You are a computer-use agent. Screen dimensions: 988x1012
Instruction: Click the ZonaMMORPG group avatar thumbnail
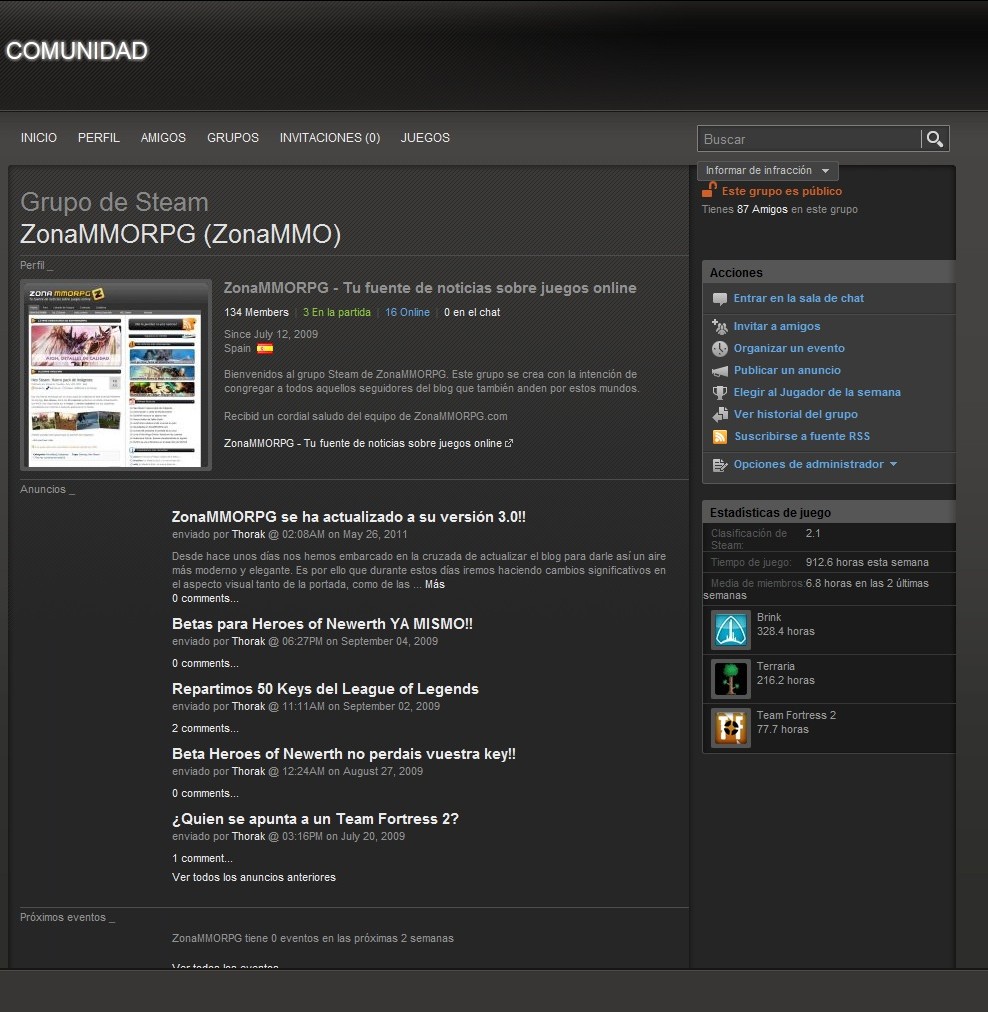tap(116, 375)
